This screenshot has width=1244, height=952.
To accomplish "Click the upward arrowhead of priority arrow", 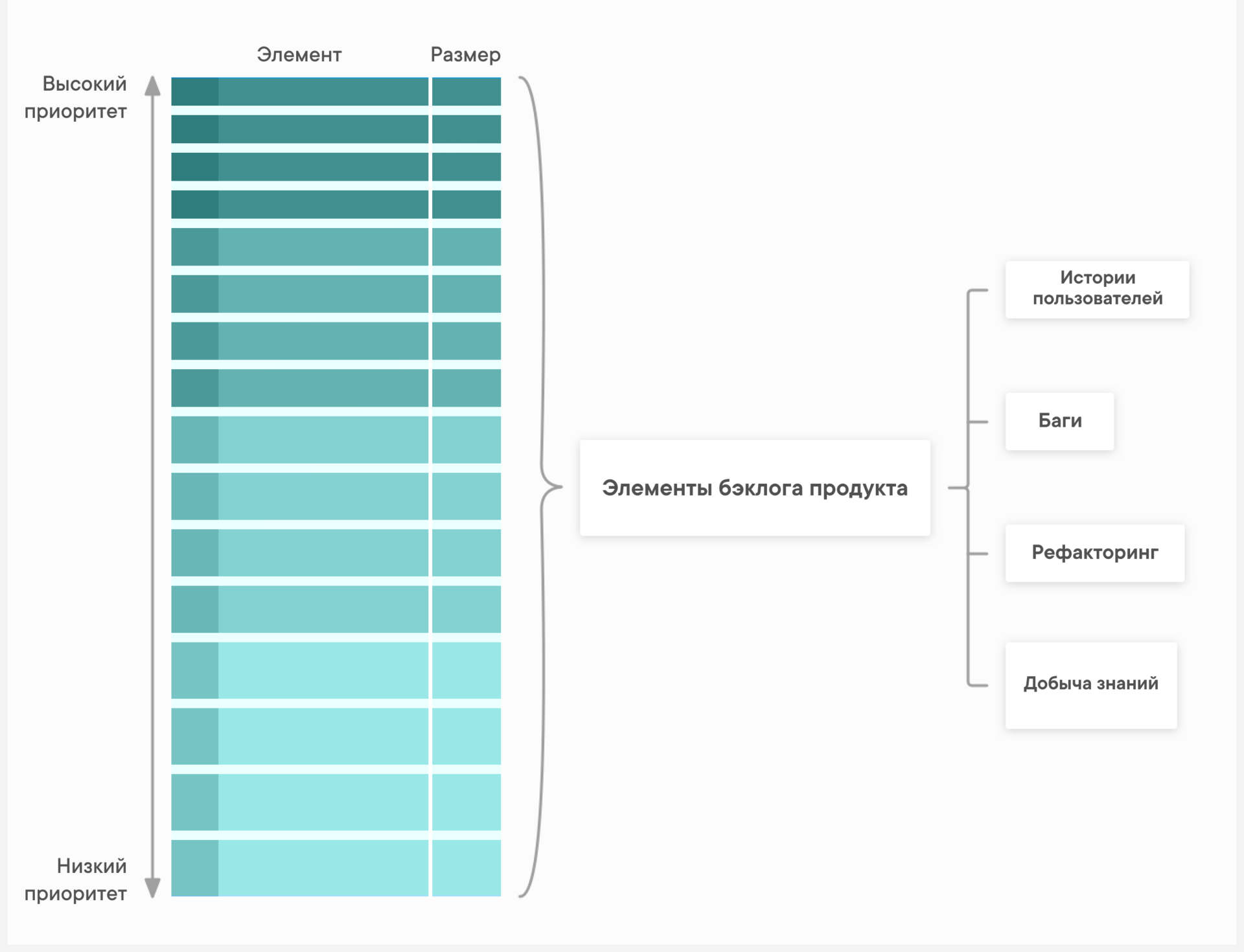I will [x=152, y=85].
